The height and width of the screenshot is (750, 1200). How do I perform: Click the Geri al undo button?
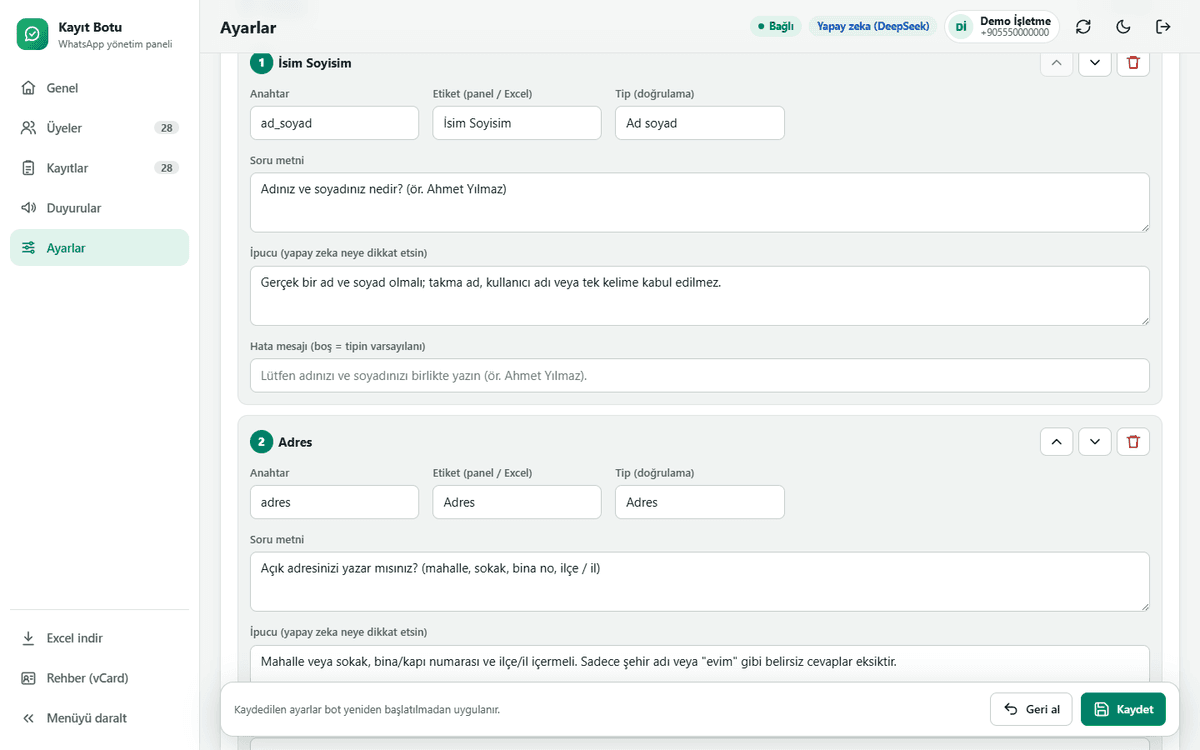[1032, 709]
